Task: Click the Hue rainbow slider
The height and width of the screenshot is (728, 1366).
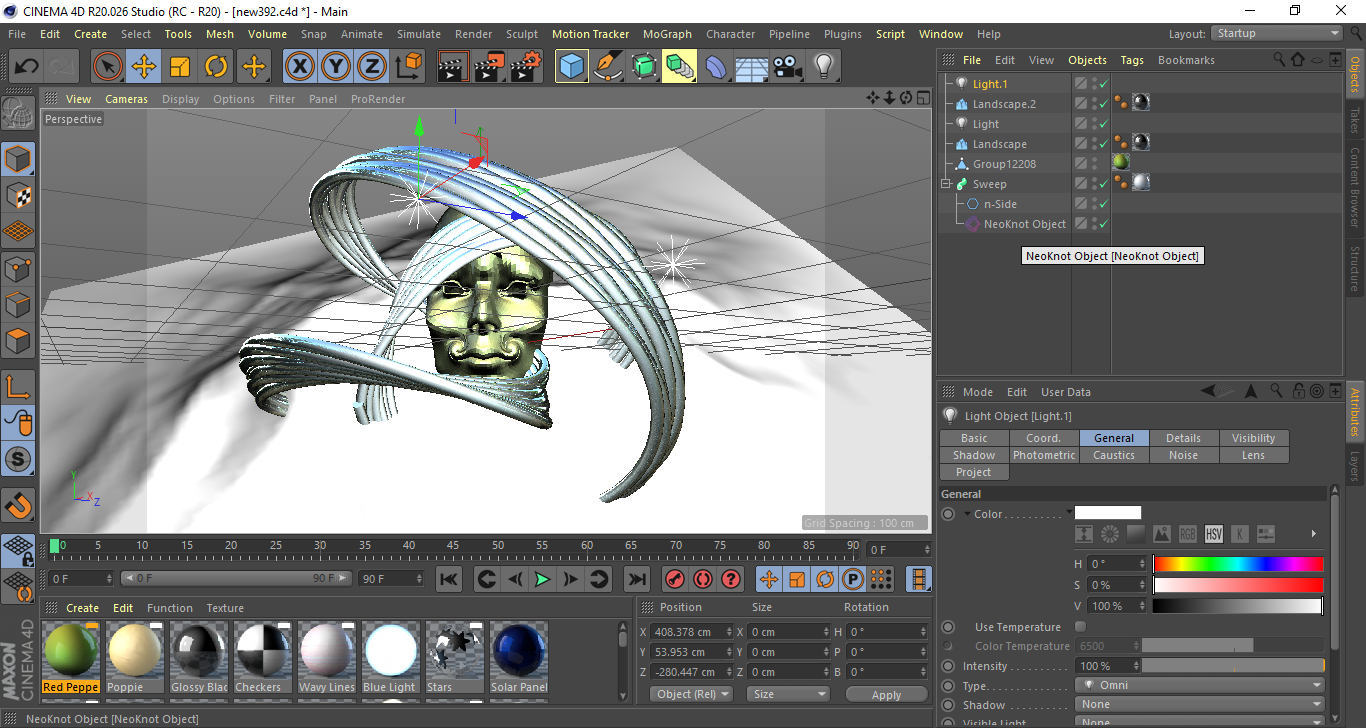Action: pos(1238,564)
